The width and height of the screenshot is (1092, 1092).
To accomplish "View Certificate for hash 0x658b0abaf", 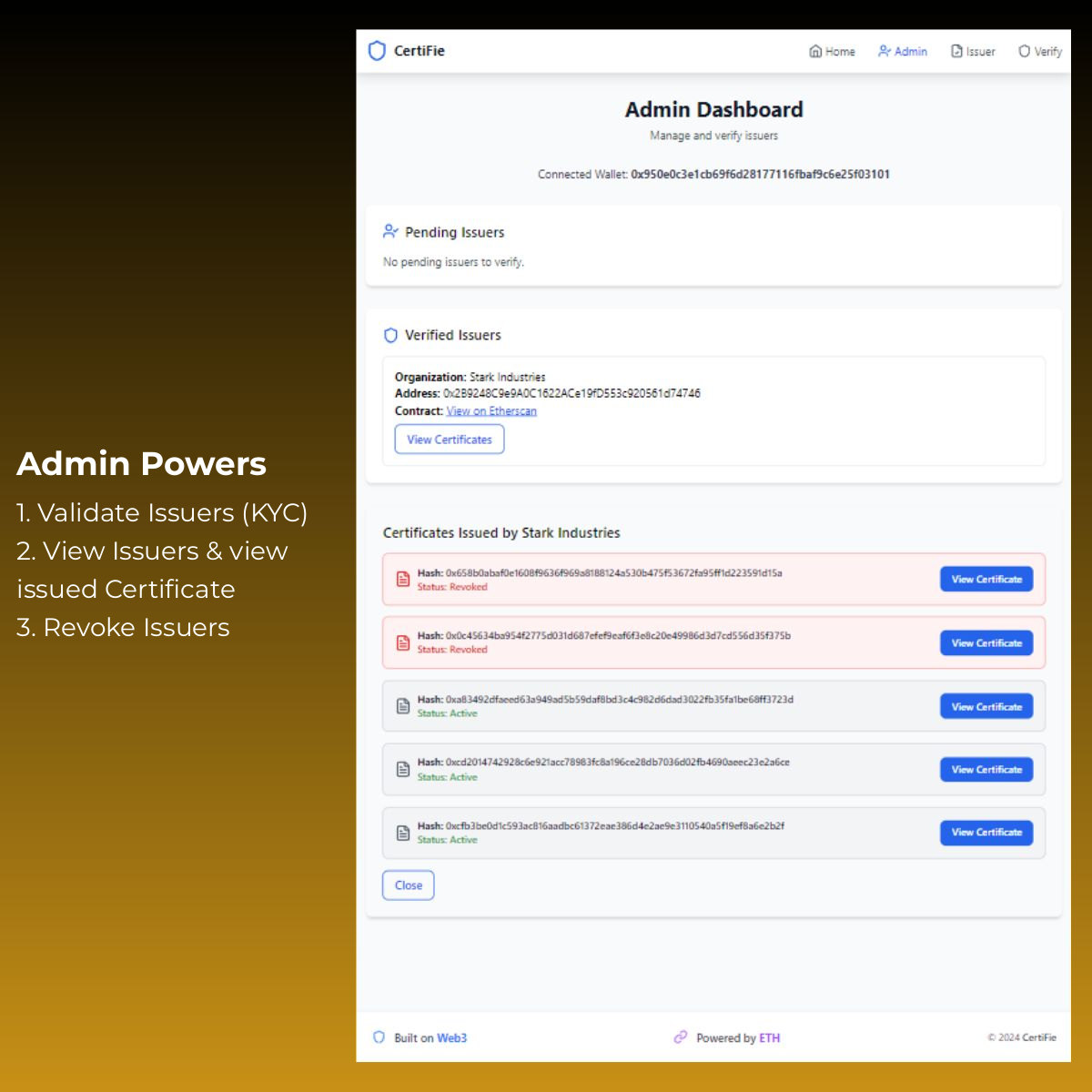I will [986, 580].
